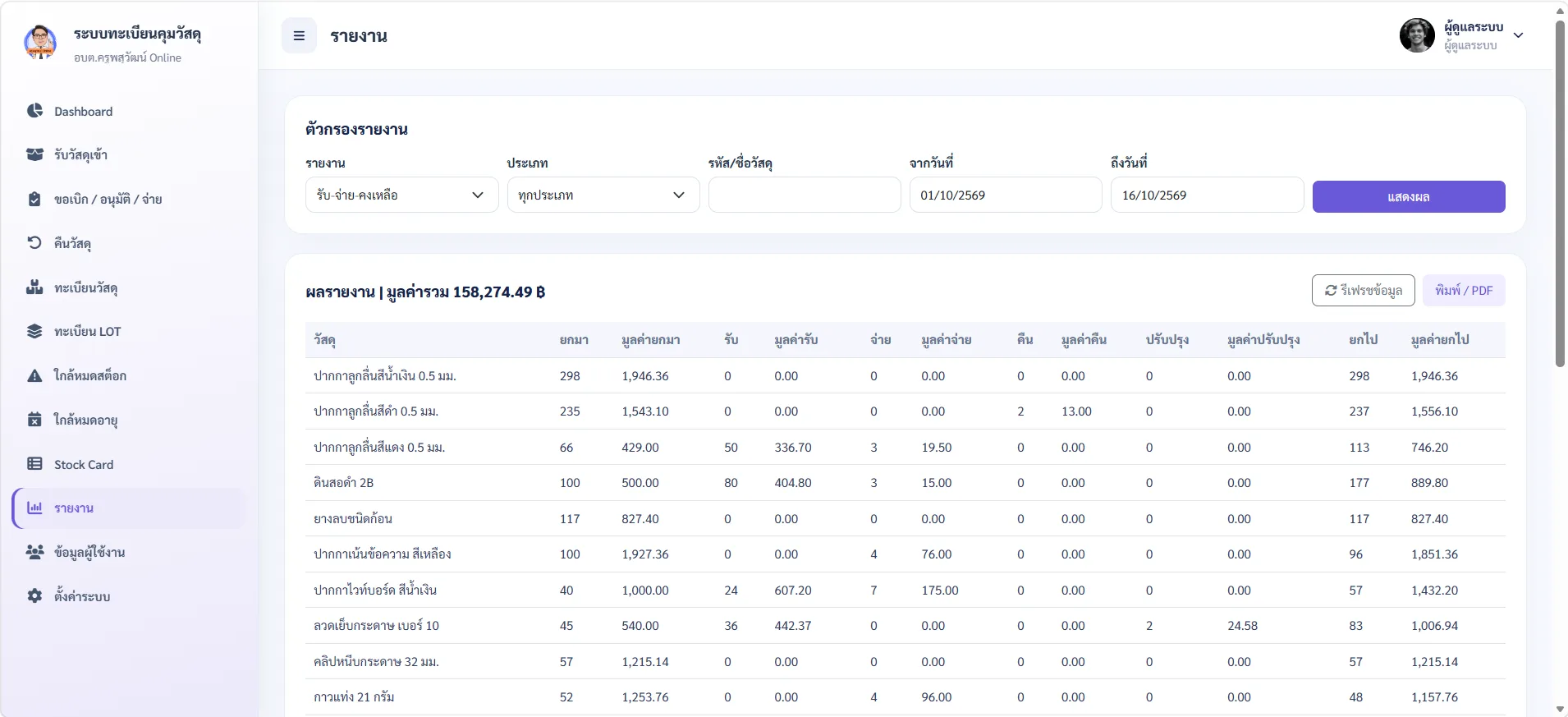The width and height of the screenshot is (1568, 717).
Task: Click the Dashboard pie chart icon
Action: tap(34, 110)
